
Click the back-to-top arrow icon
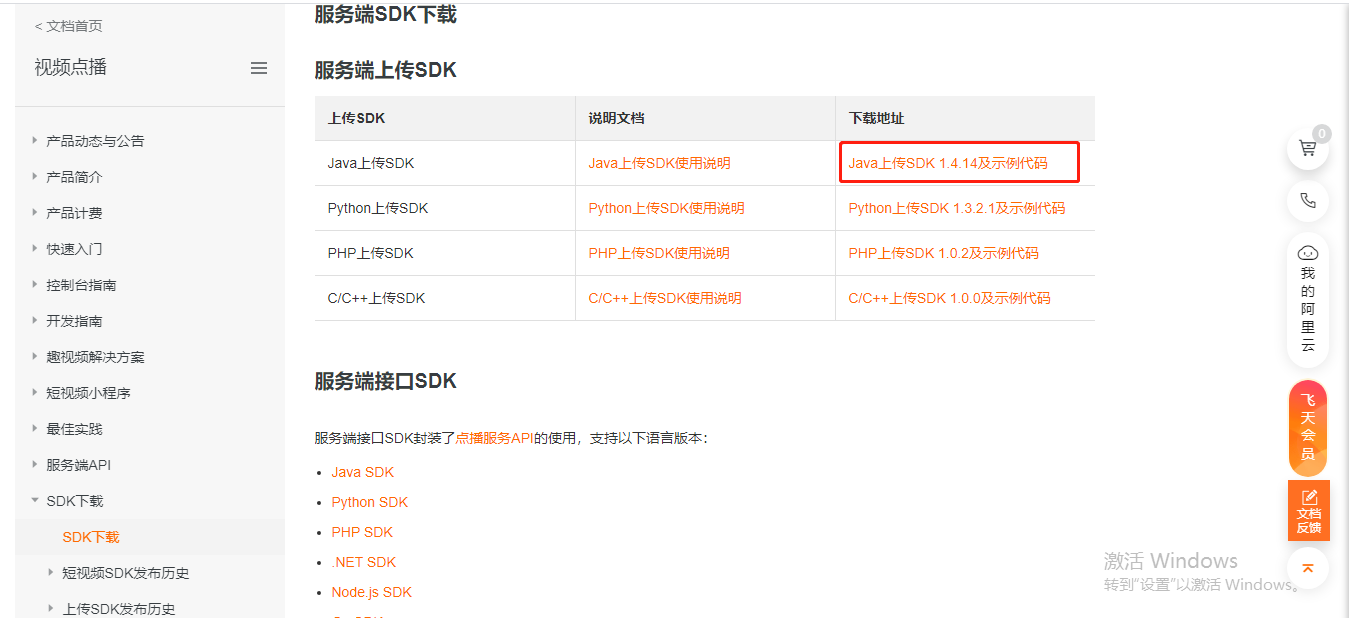[1307, 568]
